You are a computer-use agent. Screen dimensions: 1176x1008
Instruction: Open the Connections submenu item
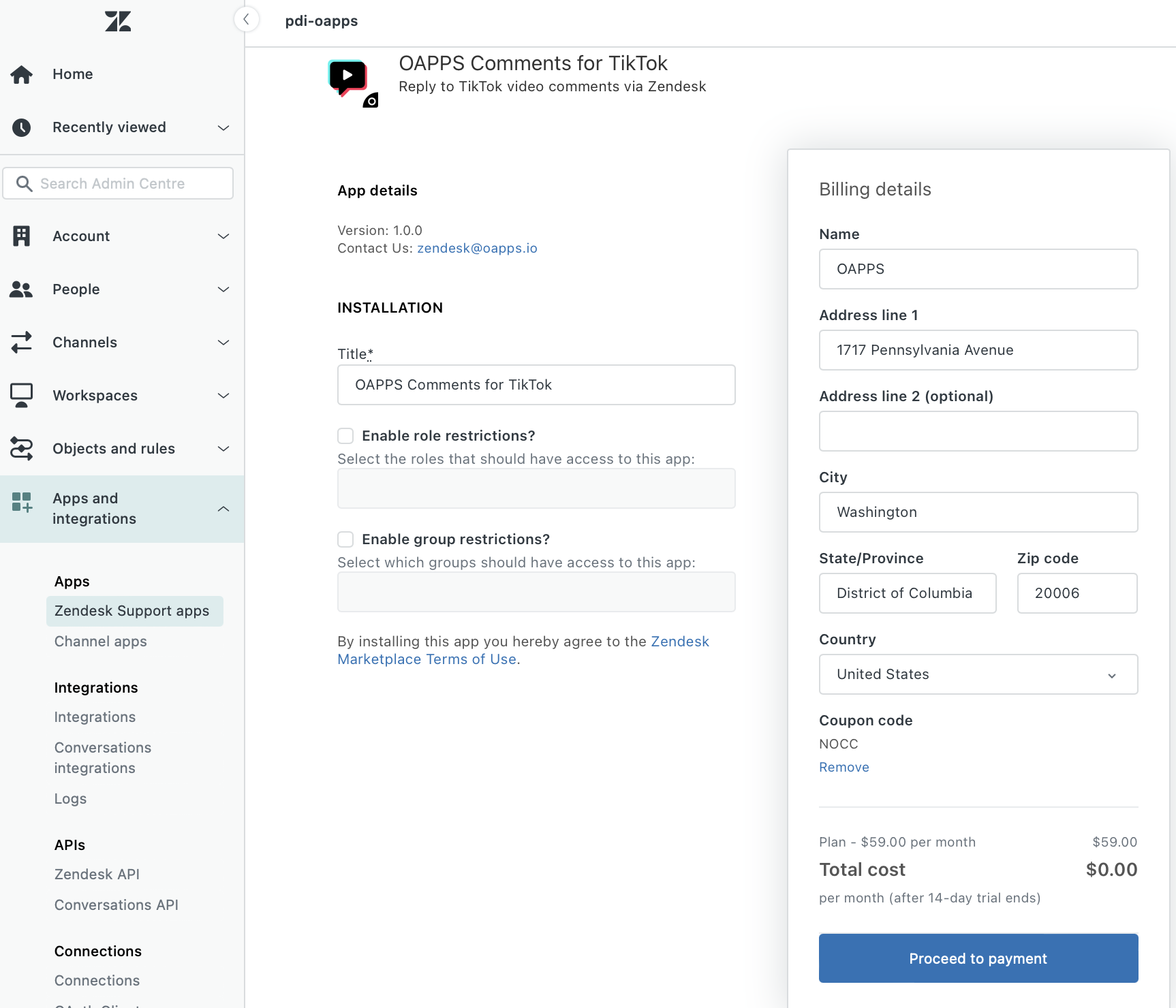tap(97, 981)
